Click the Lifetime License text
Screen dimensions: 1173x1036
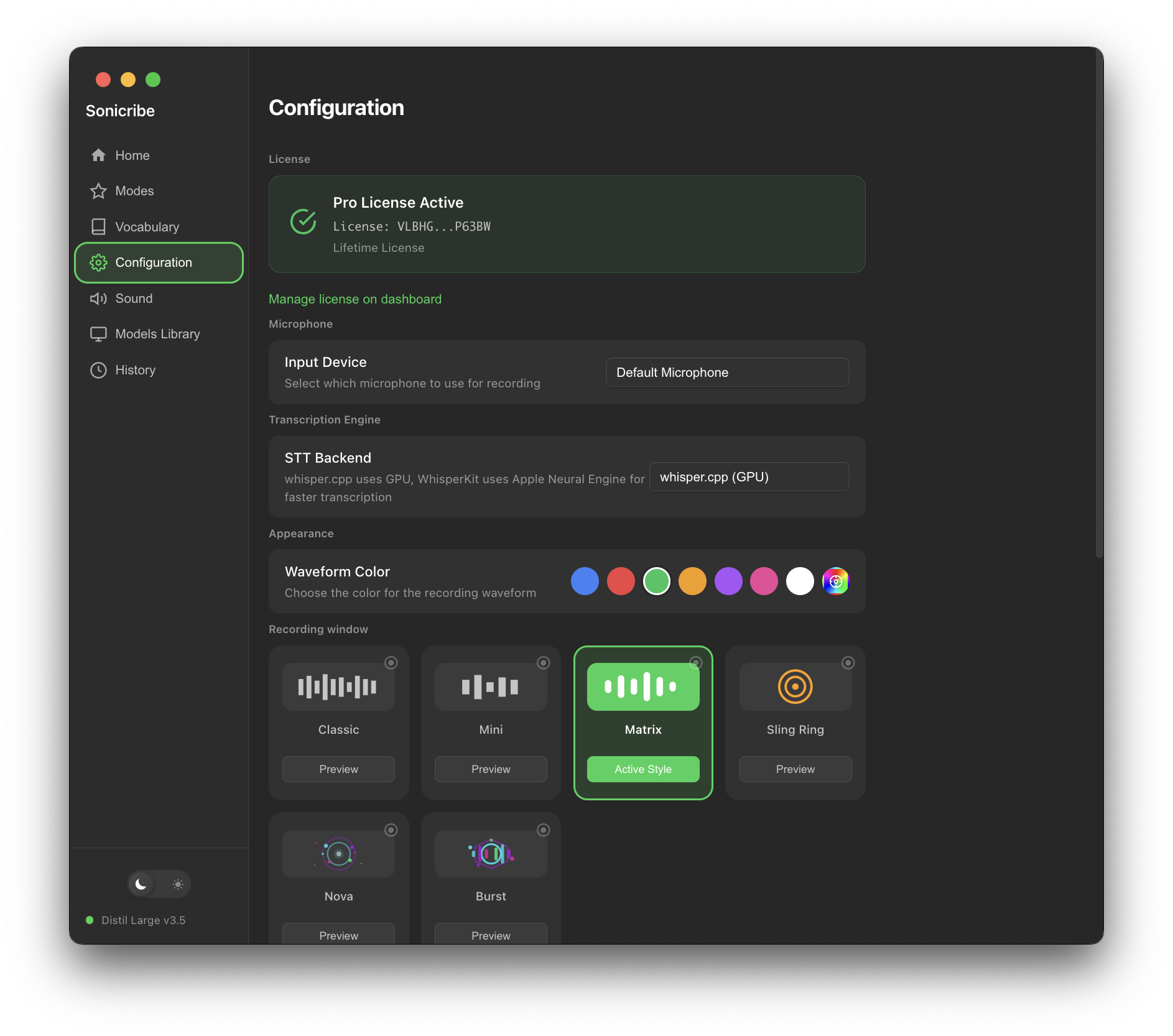379,247
